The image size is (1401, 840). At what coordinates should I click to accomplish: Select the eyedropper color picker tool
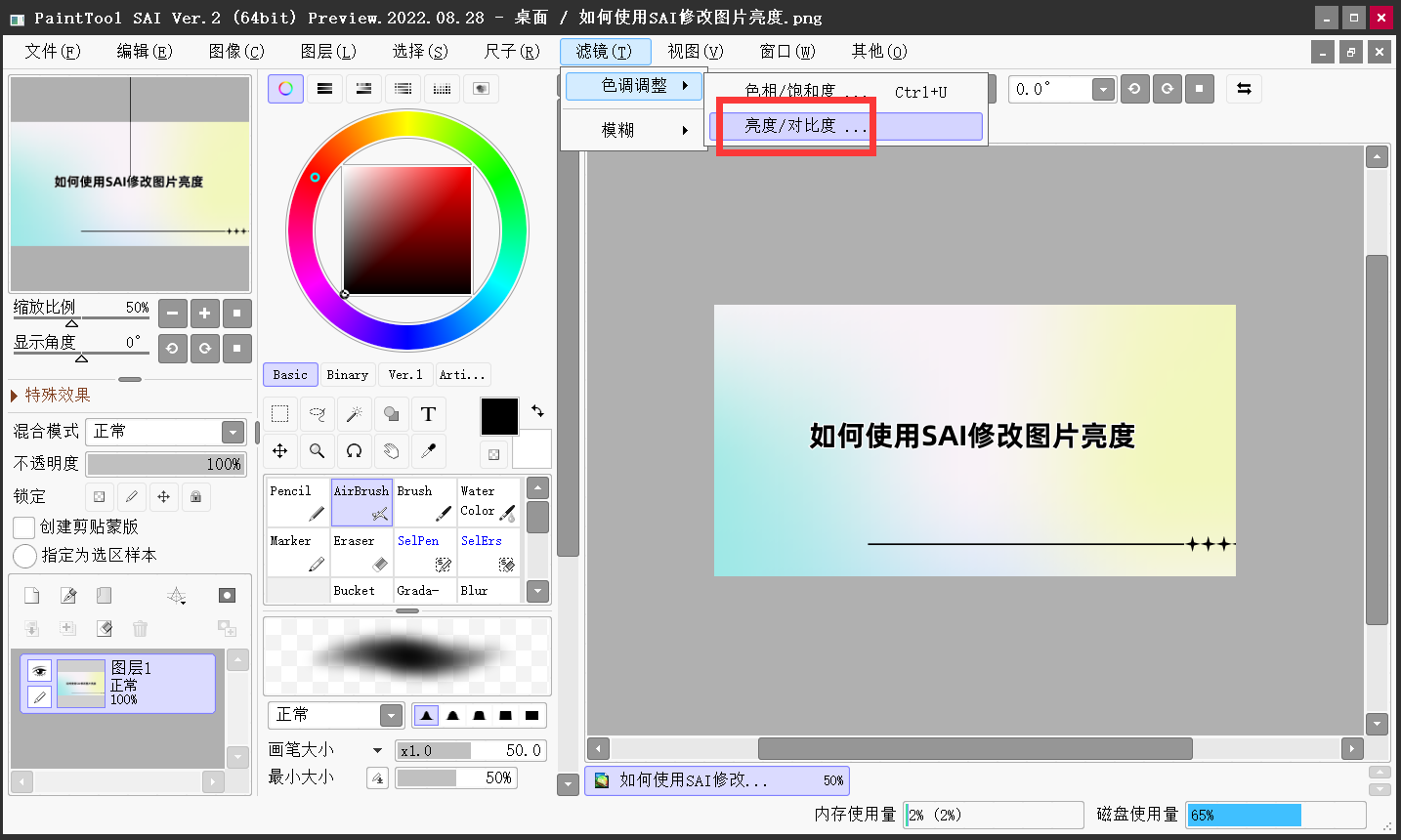428,451
